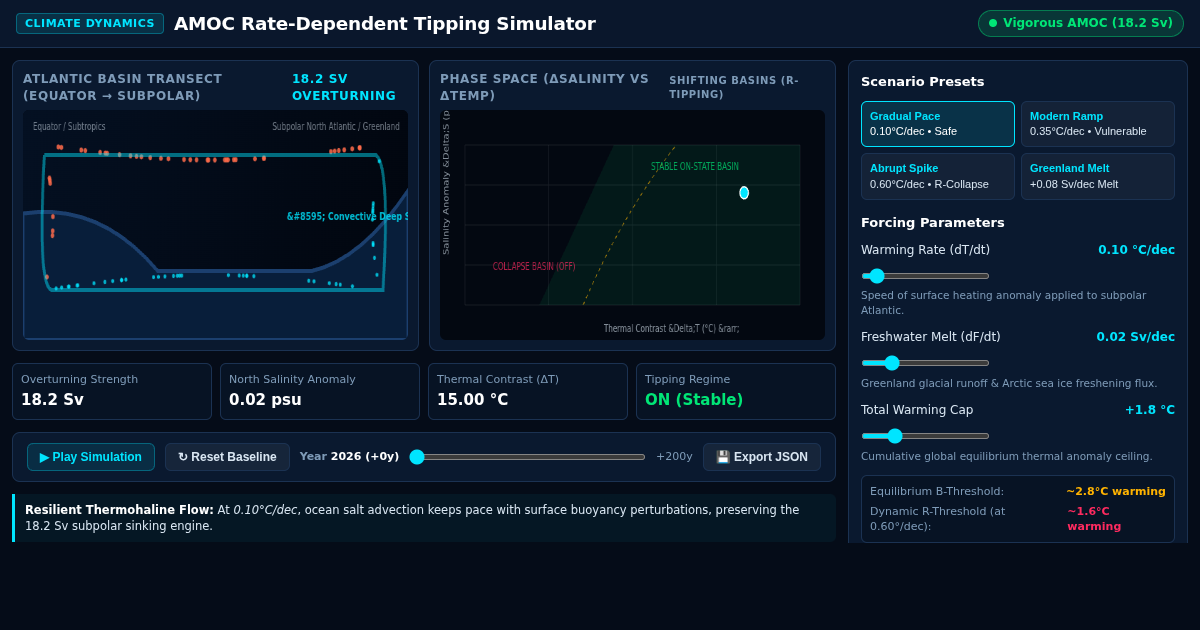Click the year timeline slider handle
The height and width of the screenshot is (630, 1200).
[417, 457]
